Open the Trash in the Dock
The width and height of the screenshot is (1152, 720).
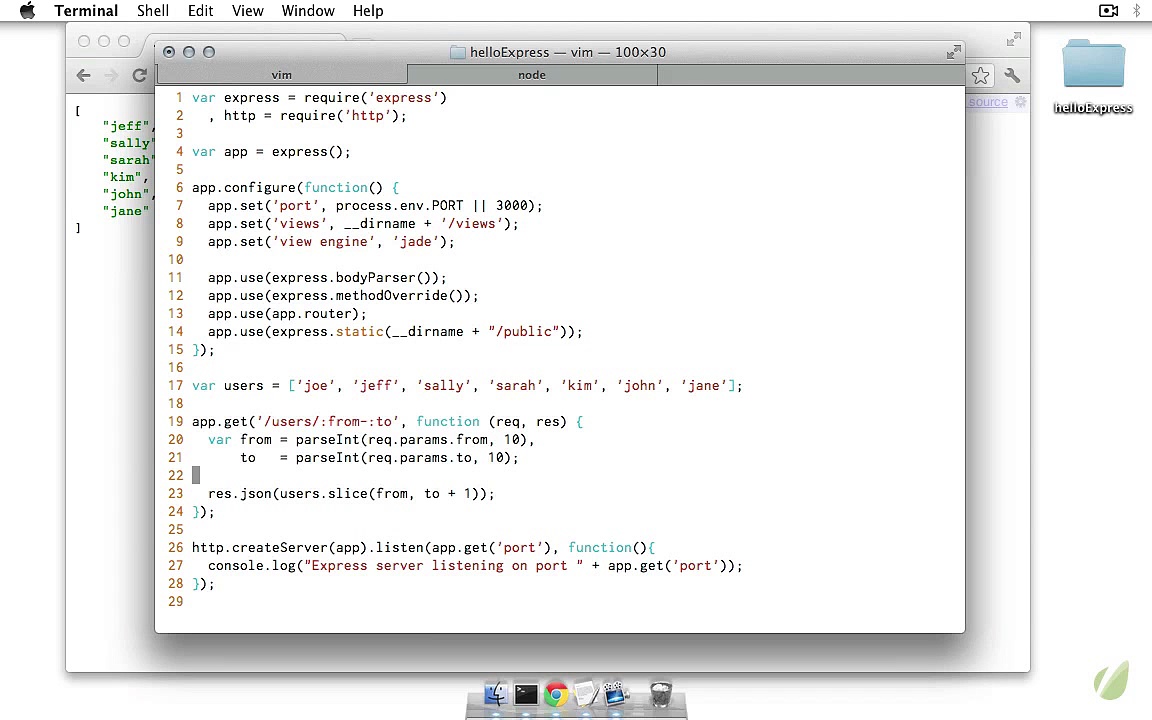click(661, 694)
